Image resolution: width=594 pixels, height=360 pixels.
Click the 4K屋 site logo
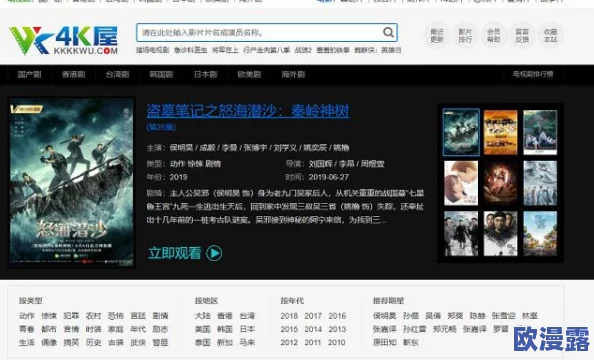coord(64,40)
